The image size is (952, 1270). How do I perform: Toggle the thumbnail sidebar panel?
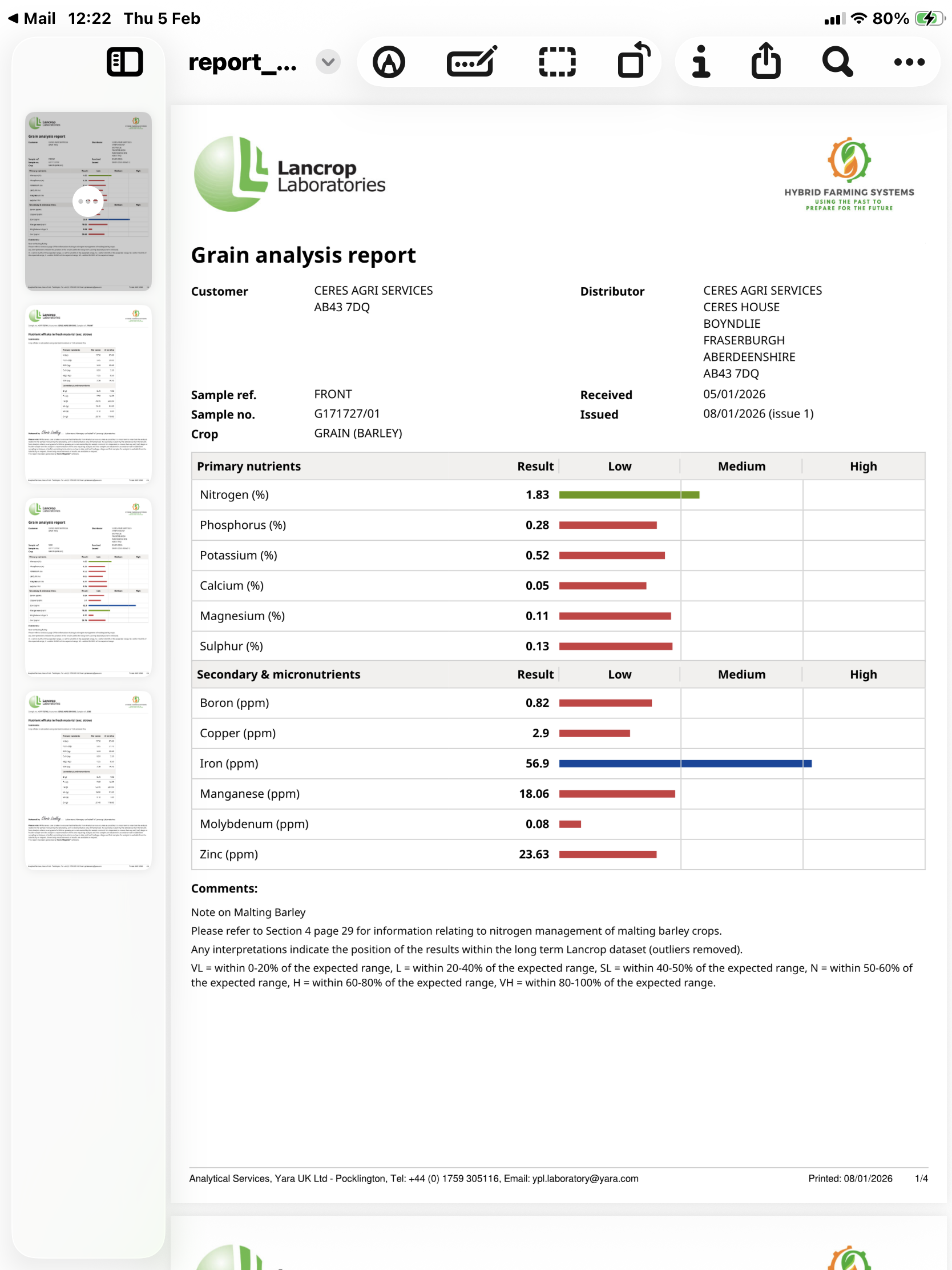pos(124,62)
